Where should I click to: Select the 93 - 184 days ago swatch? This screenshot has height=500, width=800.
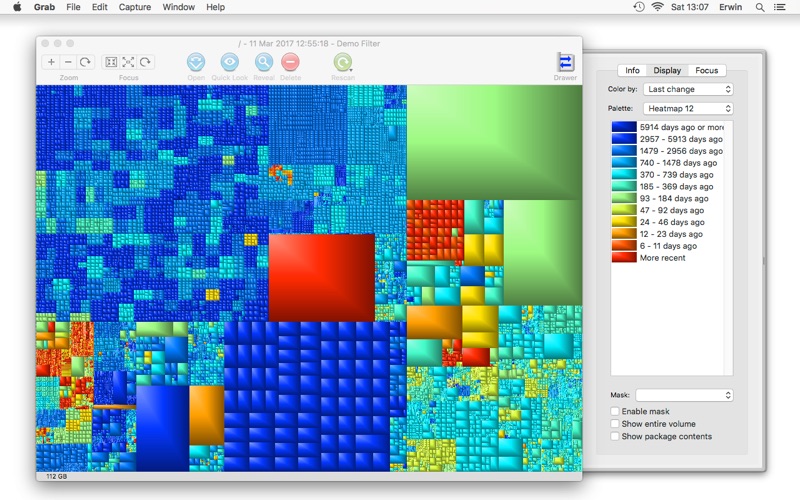click(x=624, y=198)
